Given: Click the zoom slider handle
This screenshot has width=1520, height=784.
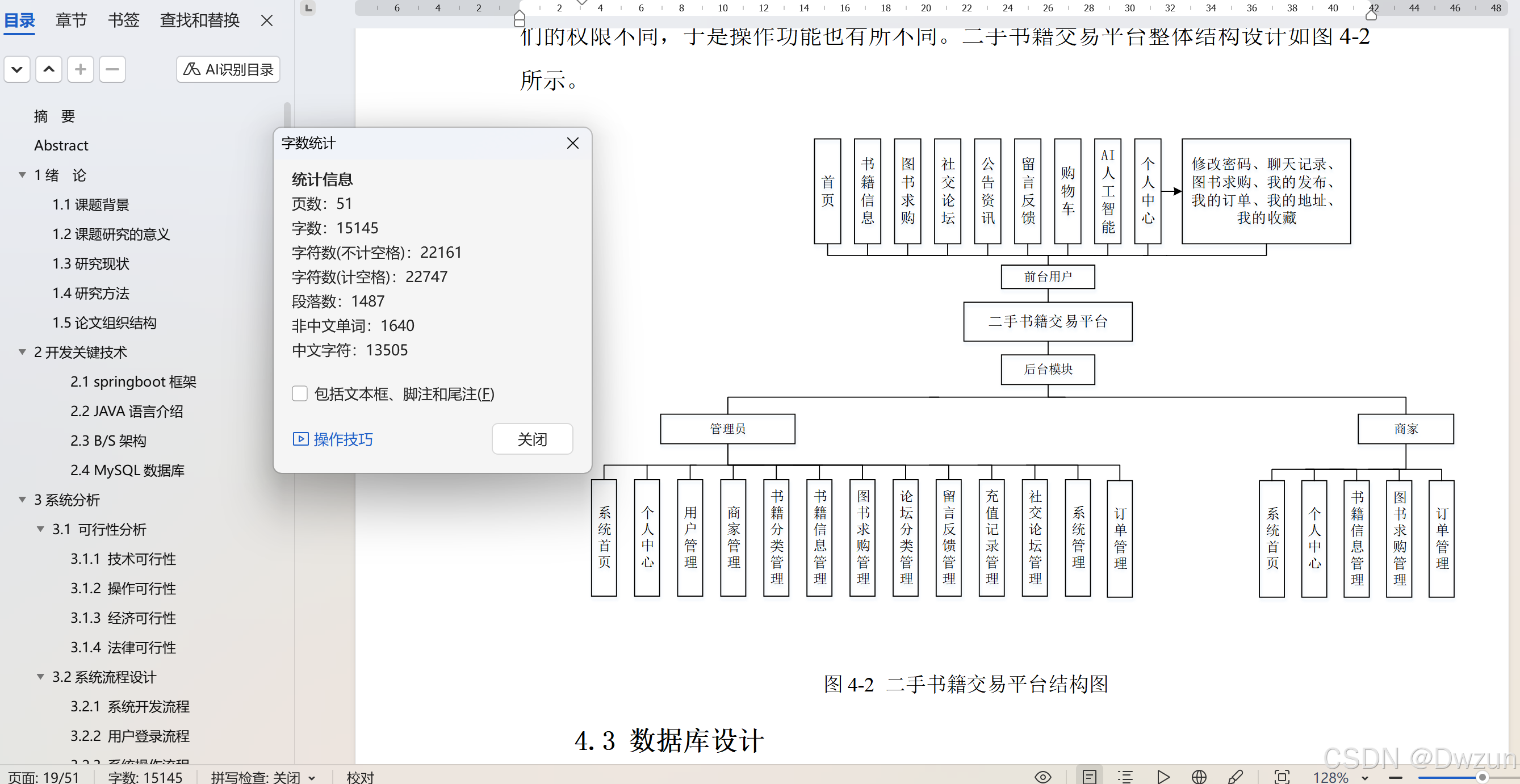Looking at the screenshot, I should coord(1481,777).
